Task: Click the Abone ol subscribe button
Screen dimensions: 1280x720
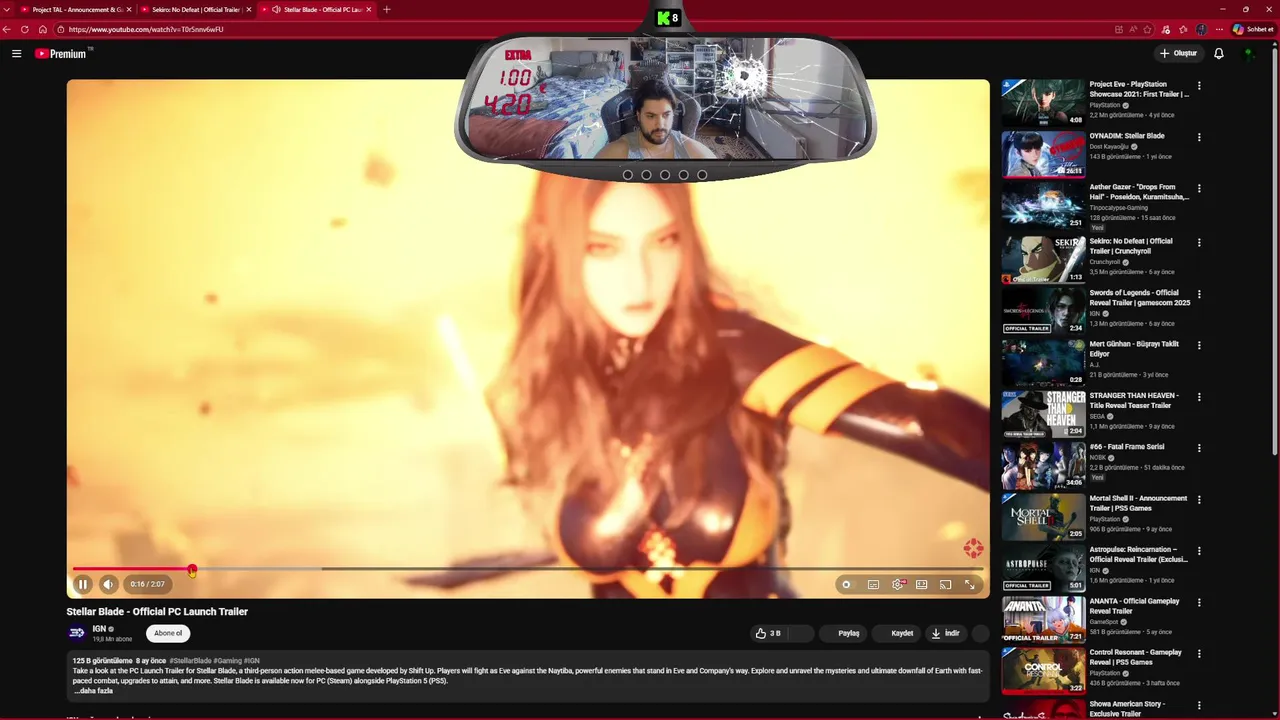Action: coord(168,633)
